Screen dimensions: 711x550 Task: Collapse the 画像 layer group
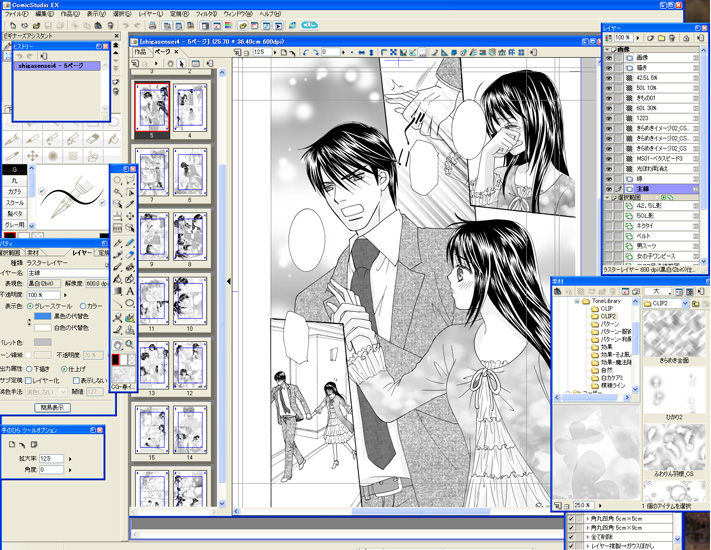[607, 49]
